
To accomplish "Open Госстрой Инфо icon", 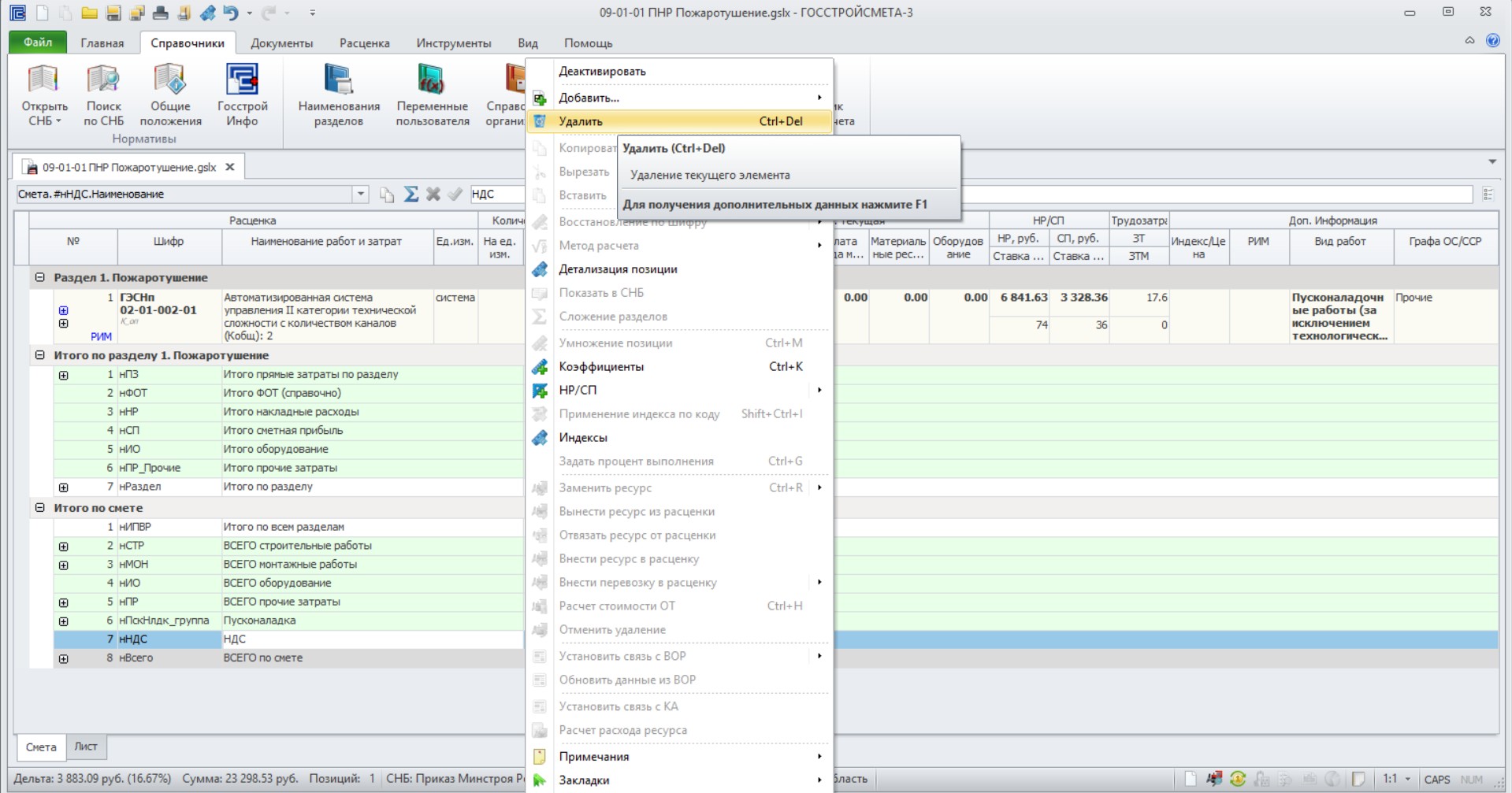I will click(x=242, y=95).
